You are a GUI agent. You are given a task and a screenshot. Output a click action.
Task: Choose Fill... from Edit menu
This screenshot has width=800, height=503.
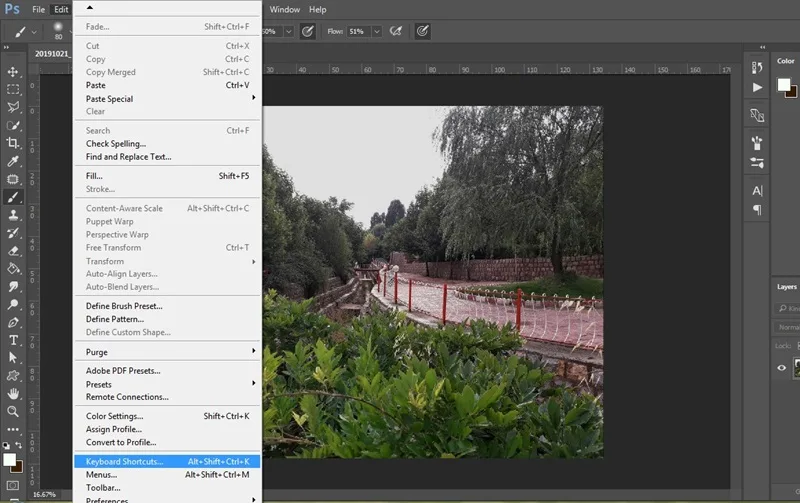pyautogui.click(x=167, y=175)
